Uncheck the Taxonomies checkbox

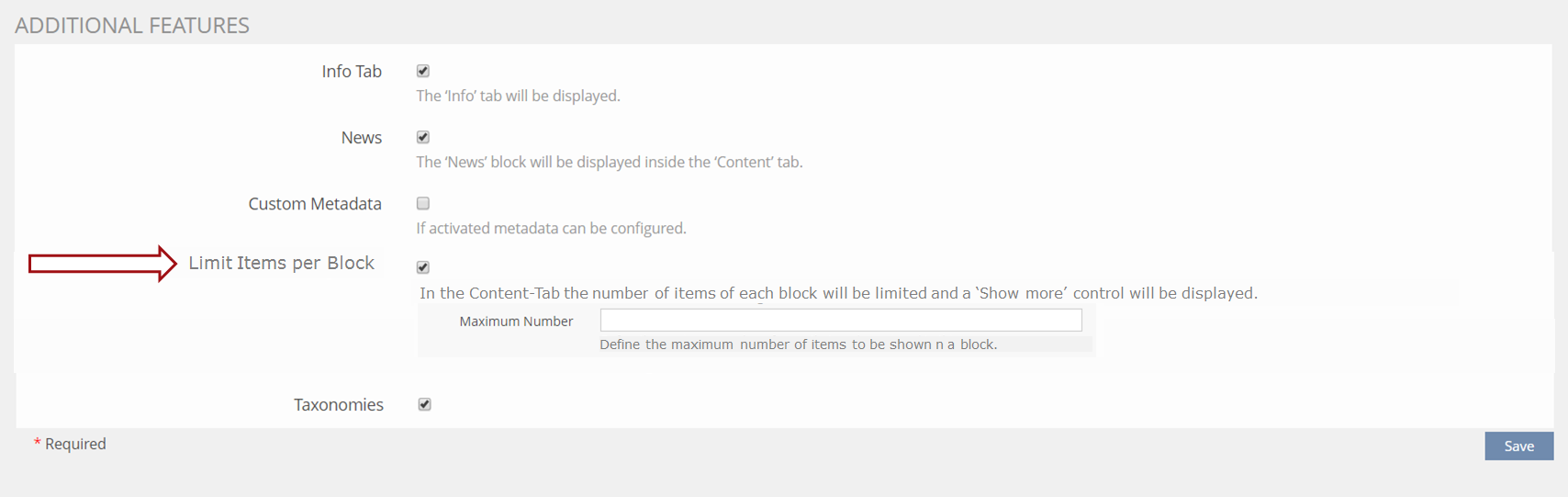(424, 404)
